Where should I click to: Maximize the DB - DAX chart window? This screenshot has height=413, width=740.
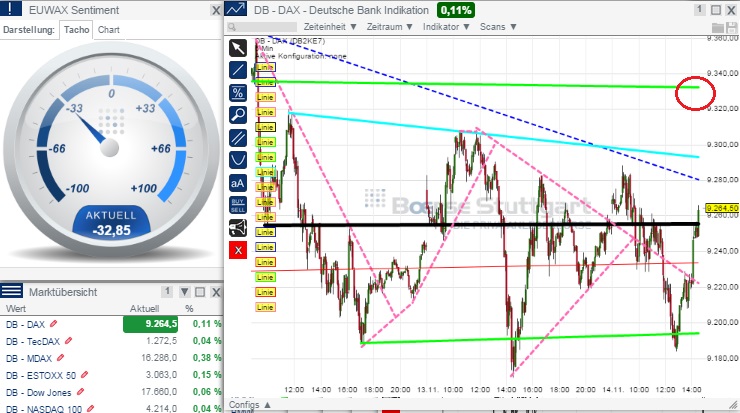click(716, 10)
